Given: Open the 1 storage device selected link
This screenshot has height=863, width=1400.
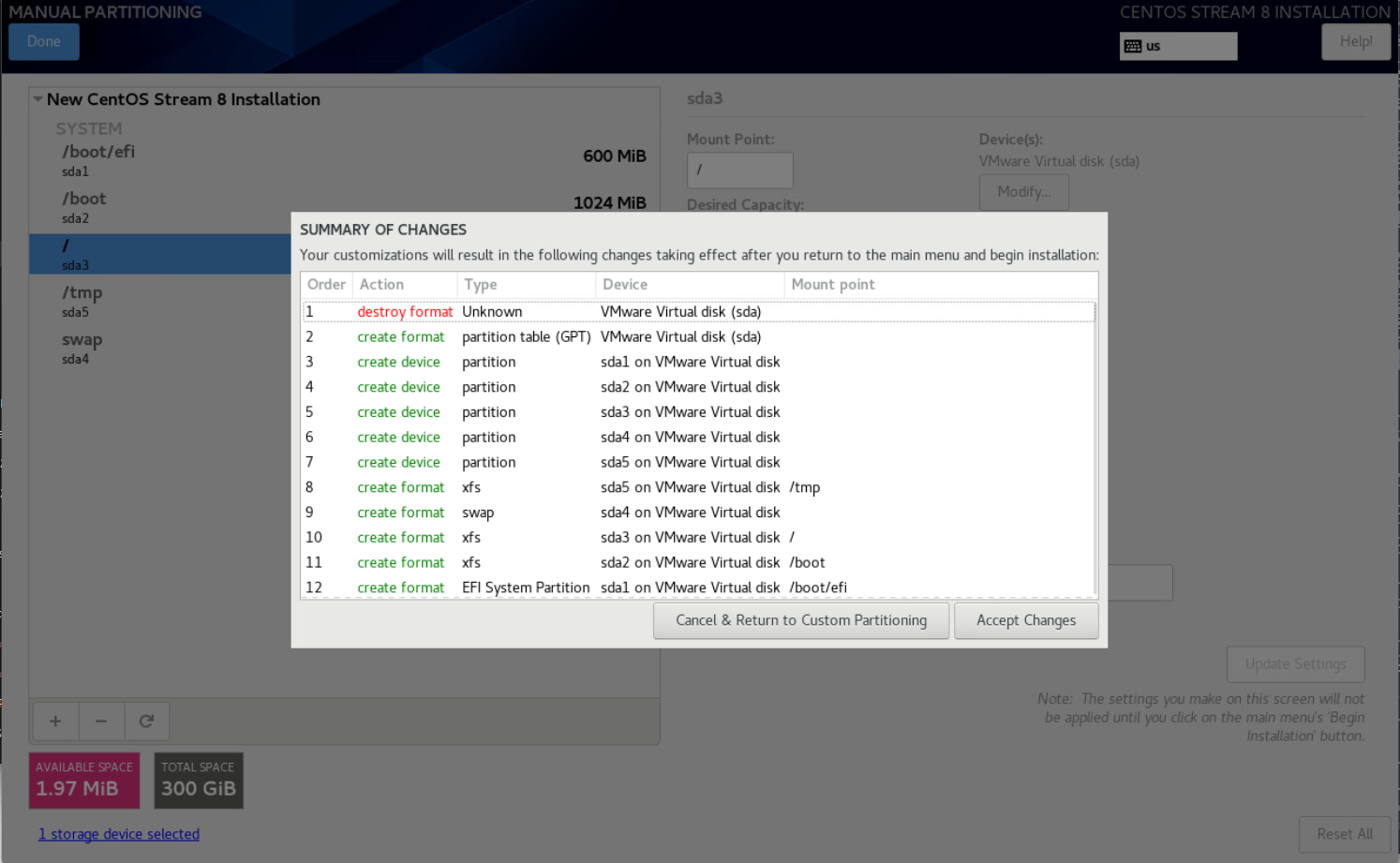Looking at the screenshot, I should click(119, 834).
